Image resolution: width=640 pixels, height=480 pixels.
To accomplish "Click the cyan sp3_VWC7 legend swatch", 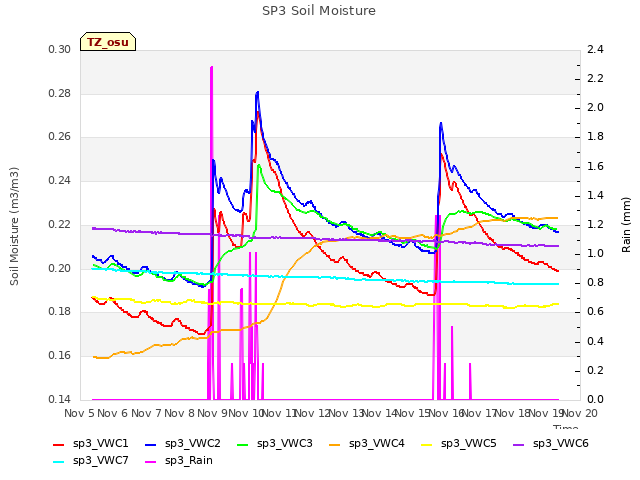I will tap(59, 462).
